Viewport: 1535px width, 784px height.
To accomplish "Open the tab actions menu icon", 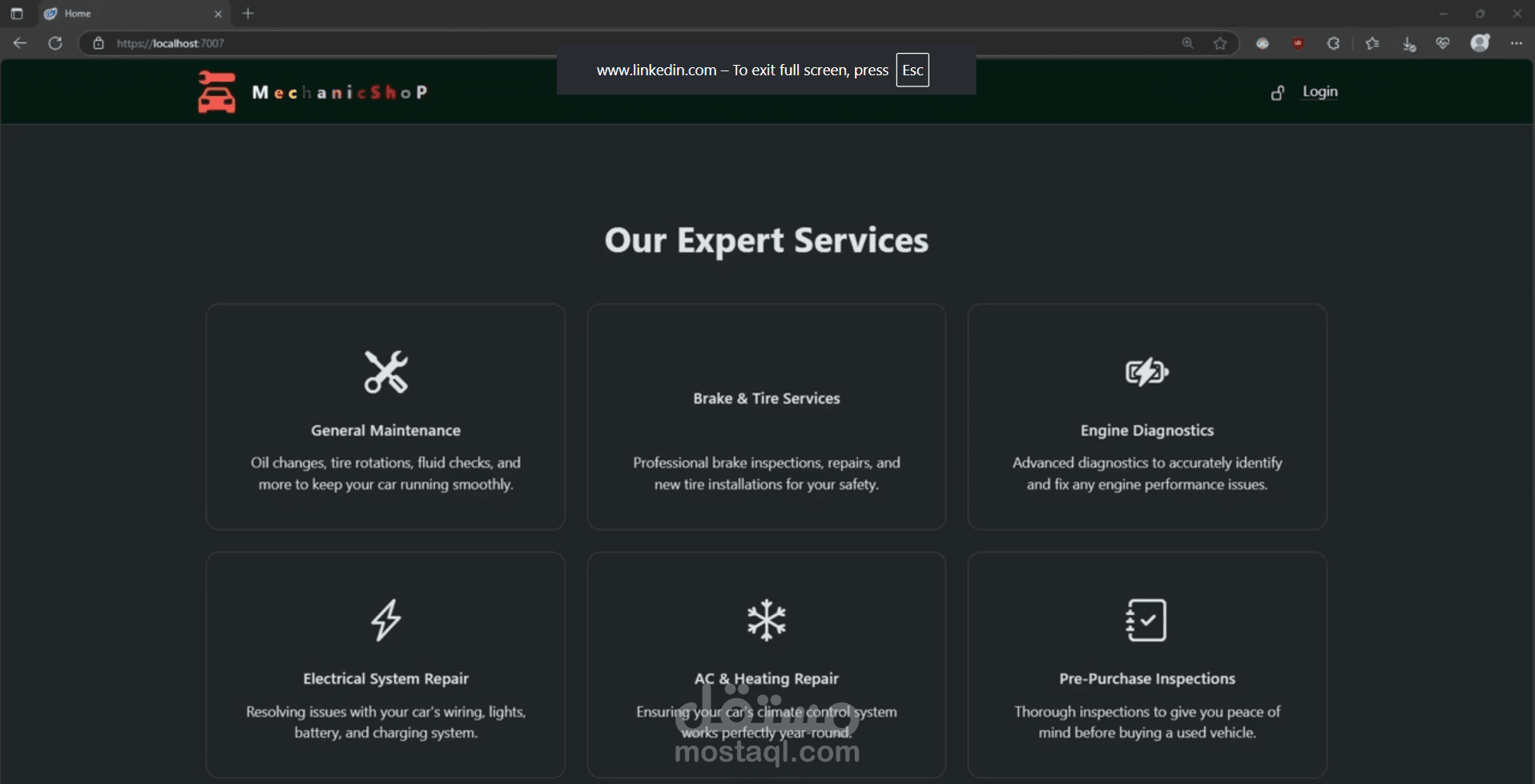I will [17, 14].
